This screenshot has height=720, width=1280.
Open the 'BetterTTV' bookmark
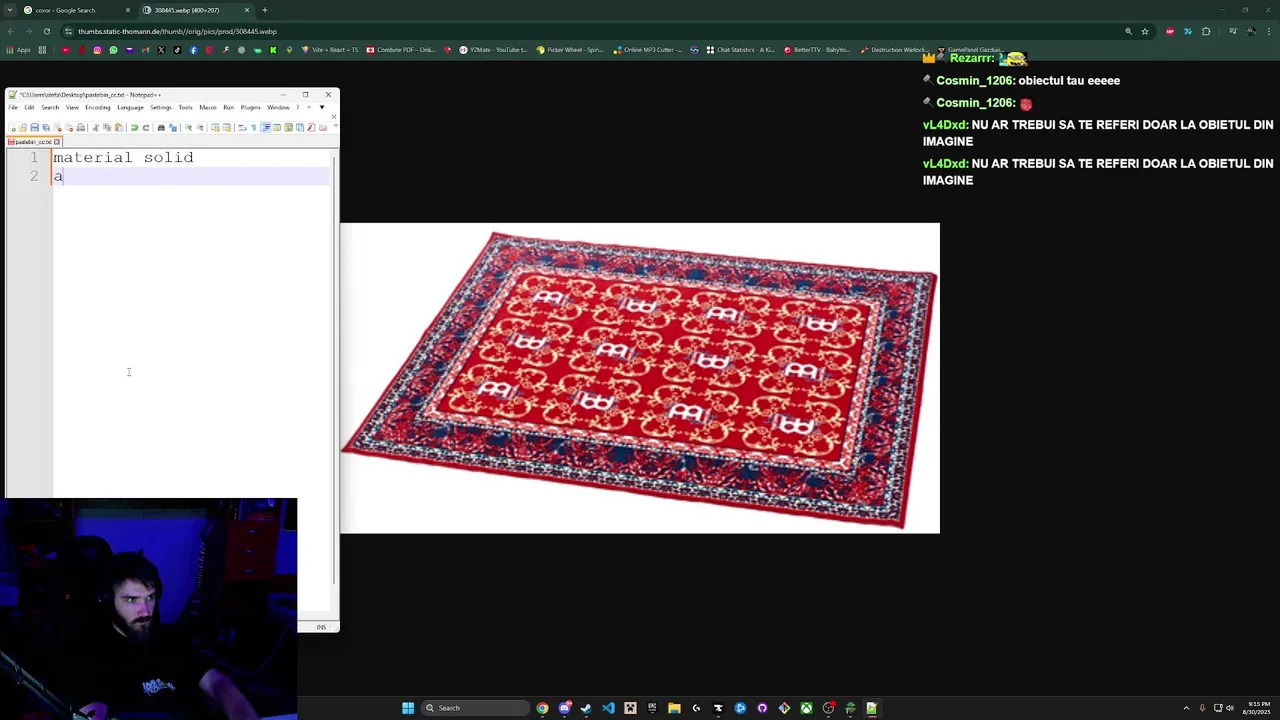pyautogui.click(x=817, y=50)
